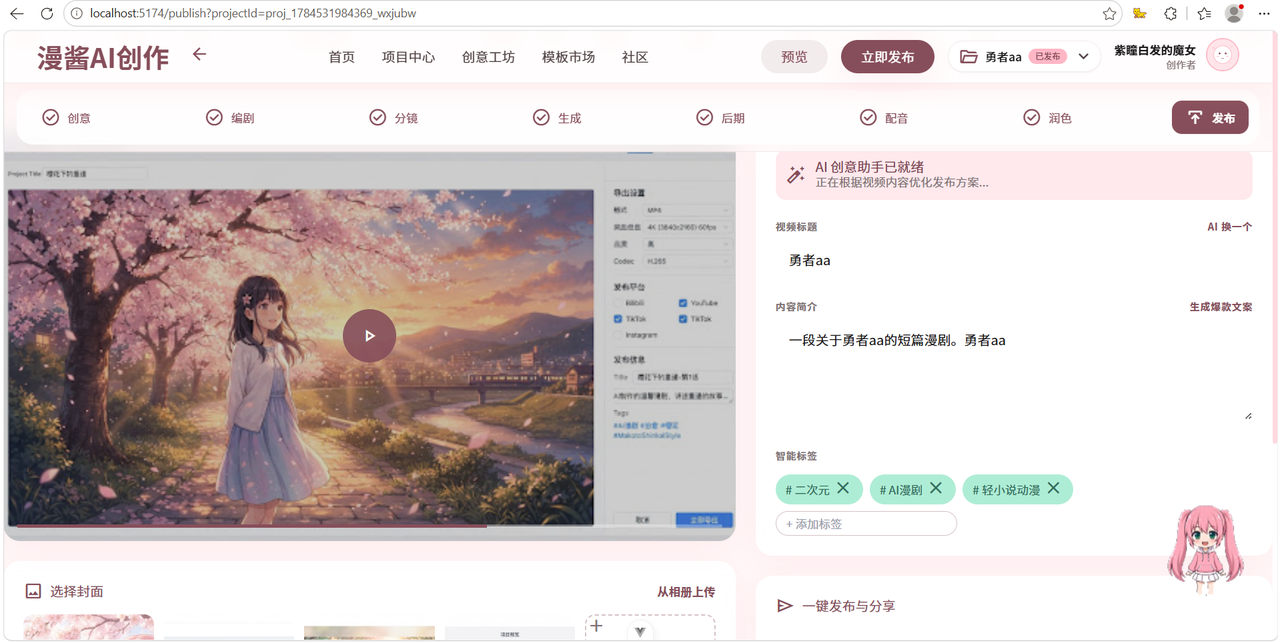Click the 一键发布与分享 heading

[x=848, y=606]
